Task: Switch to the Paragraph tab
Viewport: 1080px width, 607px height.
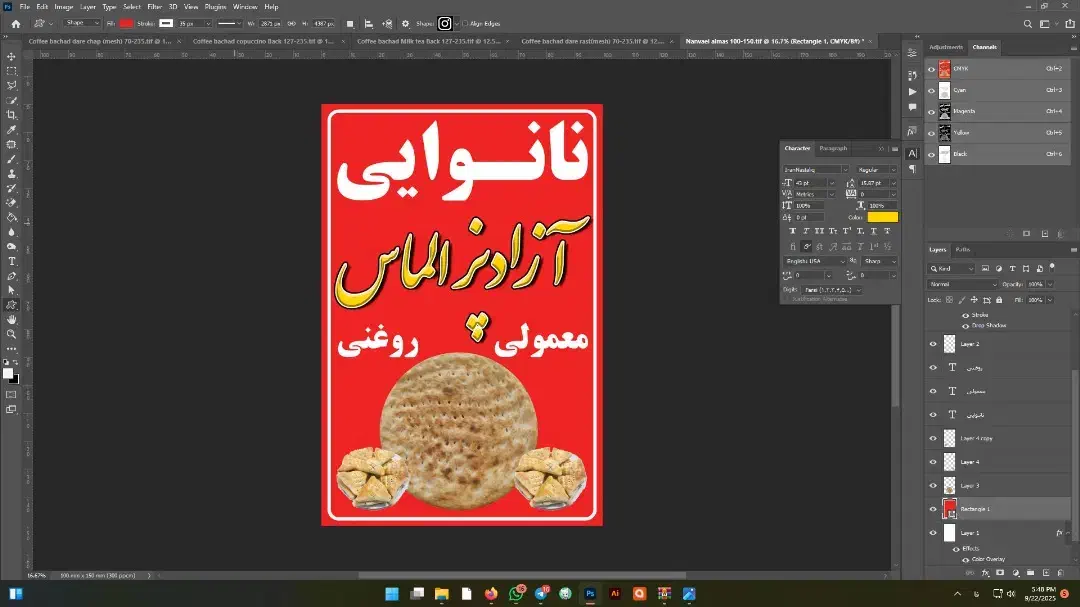Action: click(x=833, y=148)
